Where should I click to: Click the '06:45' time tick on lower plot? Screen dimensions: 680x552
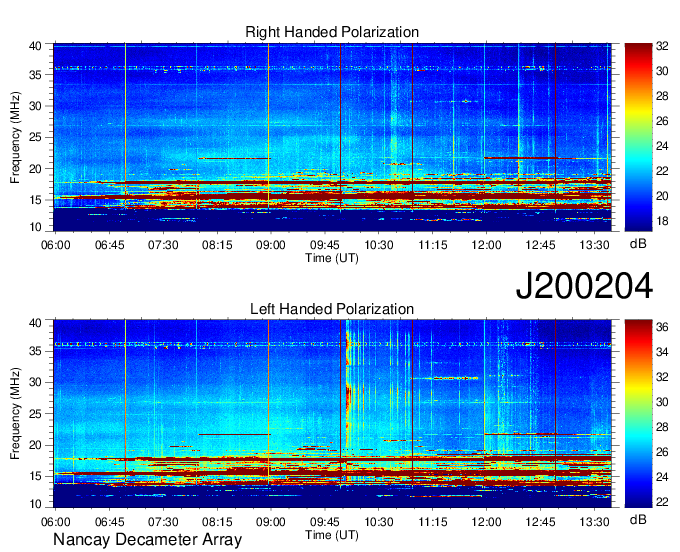click(109, 521)
